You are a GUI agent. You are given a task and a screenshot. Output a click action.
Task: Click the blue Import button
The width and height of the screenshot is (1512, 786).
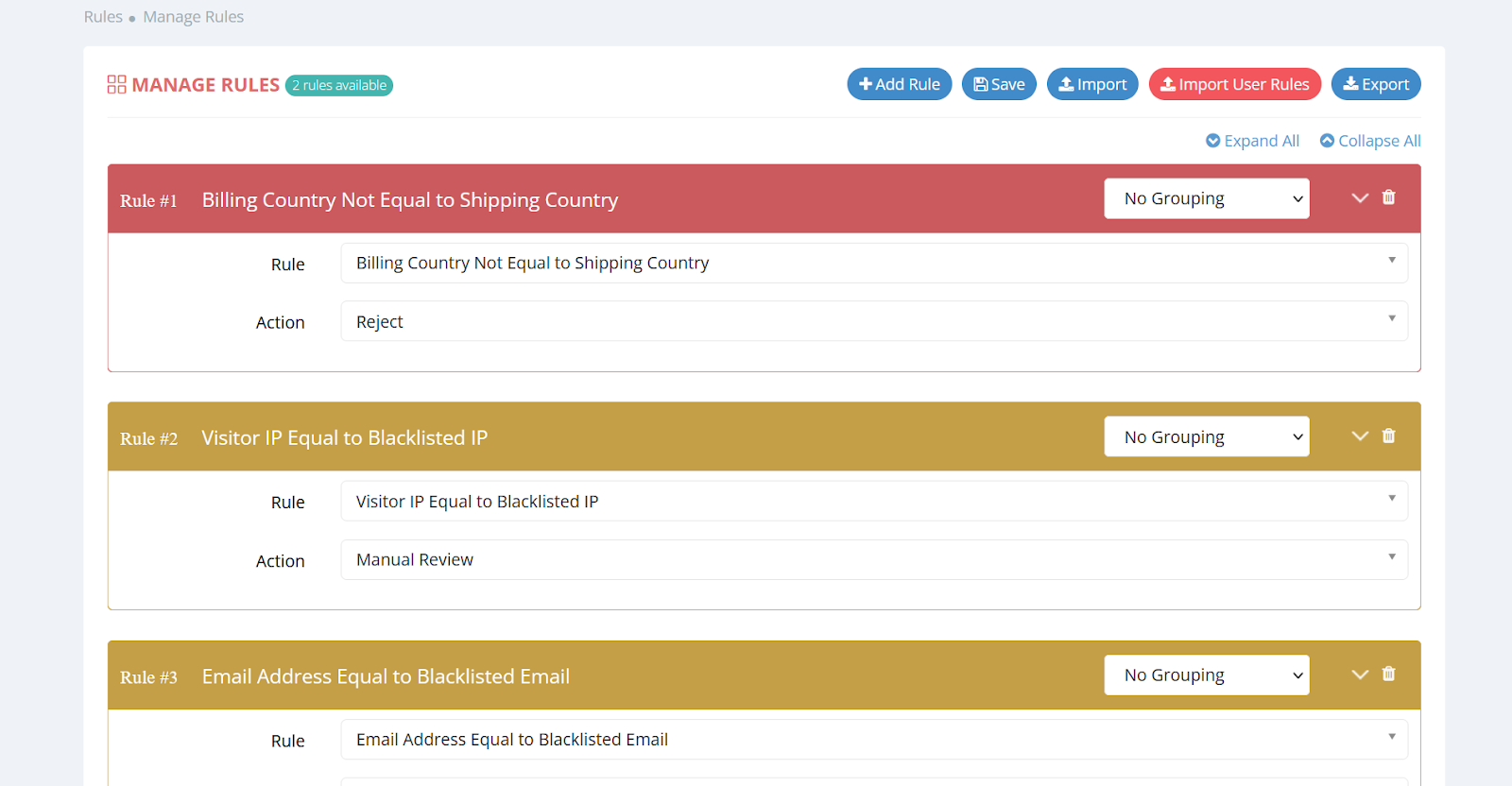tap(1092, 84)
